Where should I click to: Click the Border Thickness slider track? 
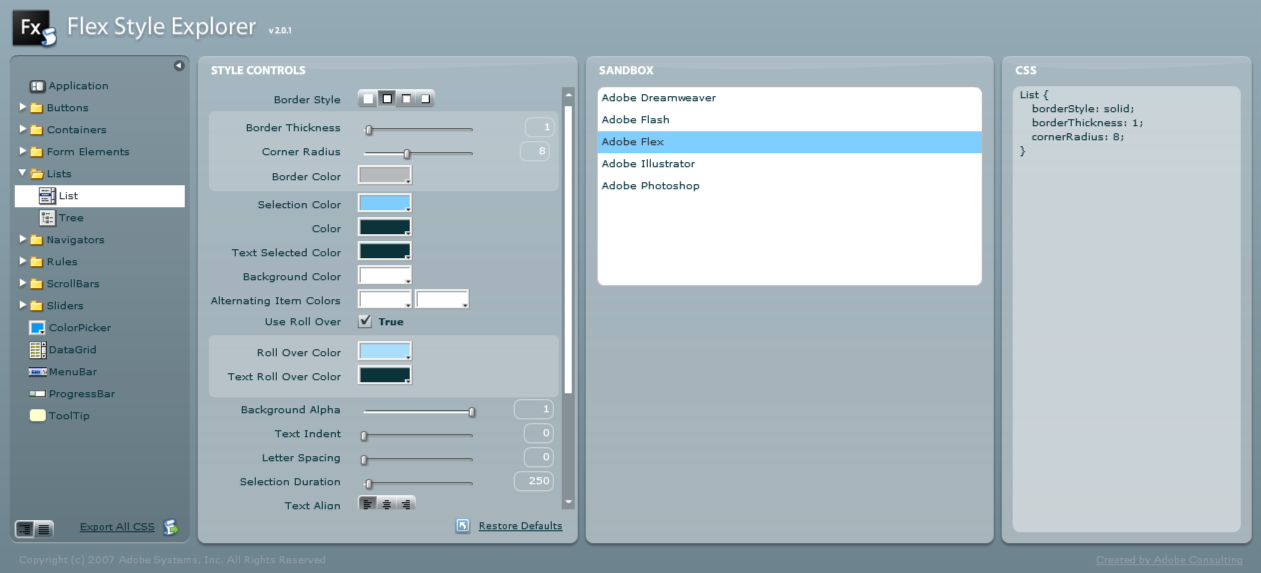(418, 129)
